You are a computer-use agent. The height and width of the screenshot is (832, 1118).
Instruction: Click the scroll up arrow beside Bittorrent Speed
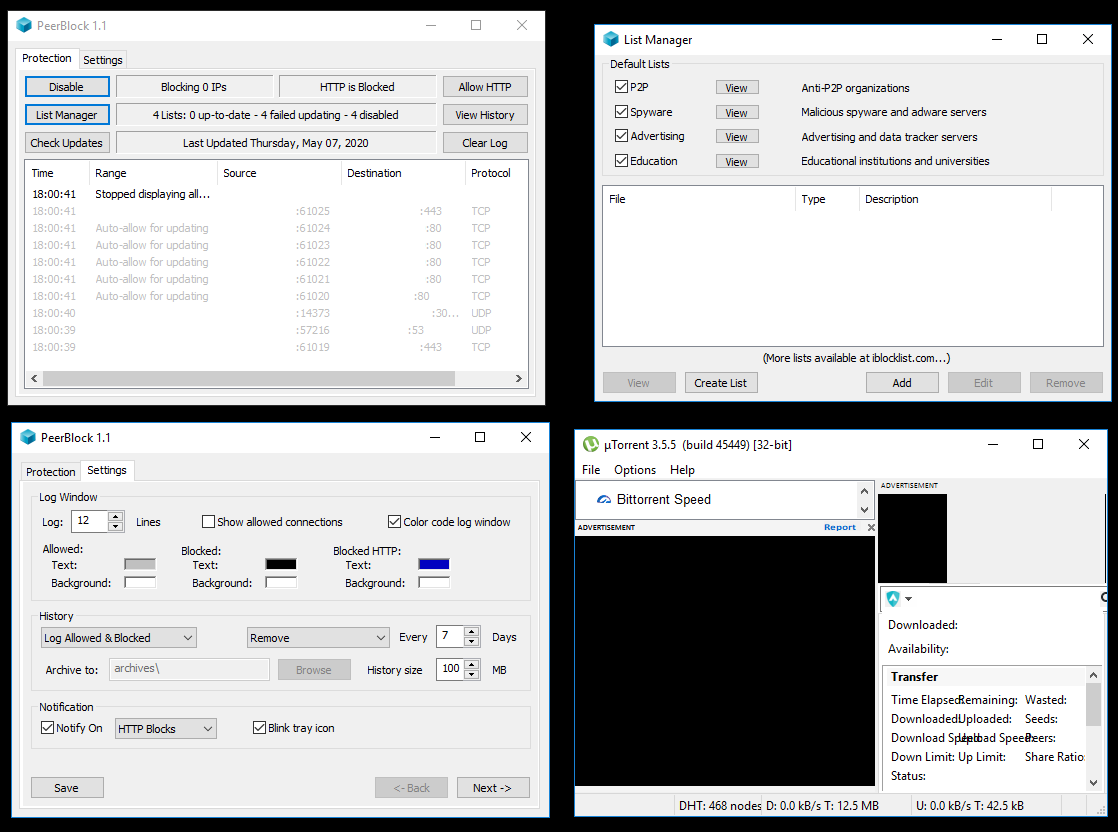[x=865, y=491]
